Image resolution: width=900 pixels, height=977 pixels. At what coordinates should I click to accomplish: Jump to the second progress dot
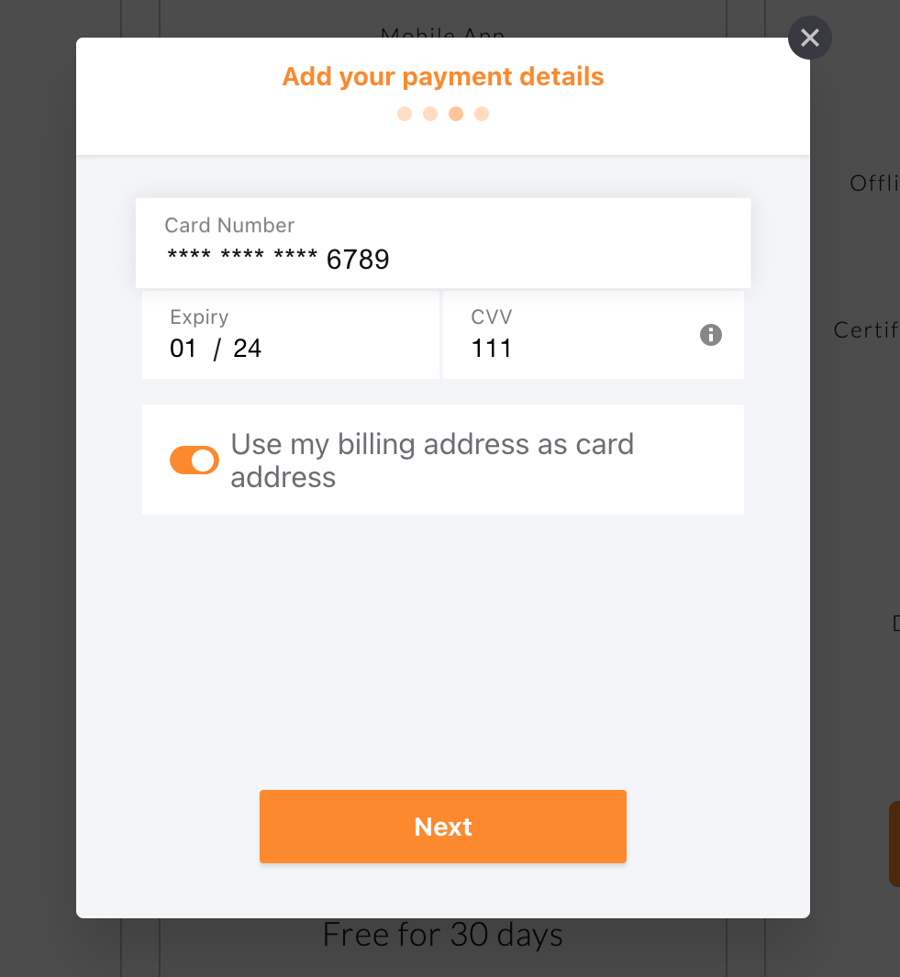coord(430,114)
